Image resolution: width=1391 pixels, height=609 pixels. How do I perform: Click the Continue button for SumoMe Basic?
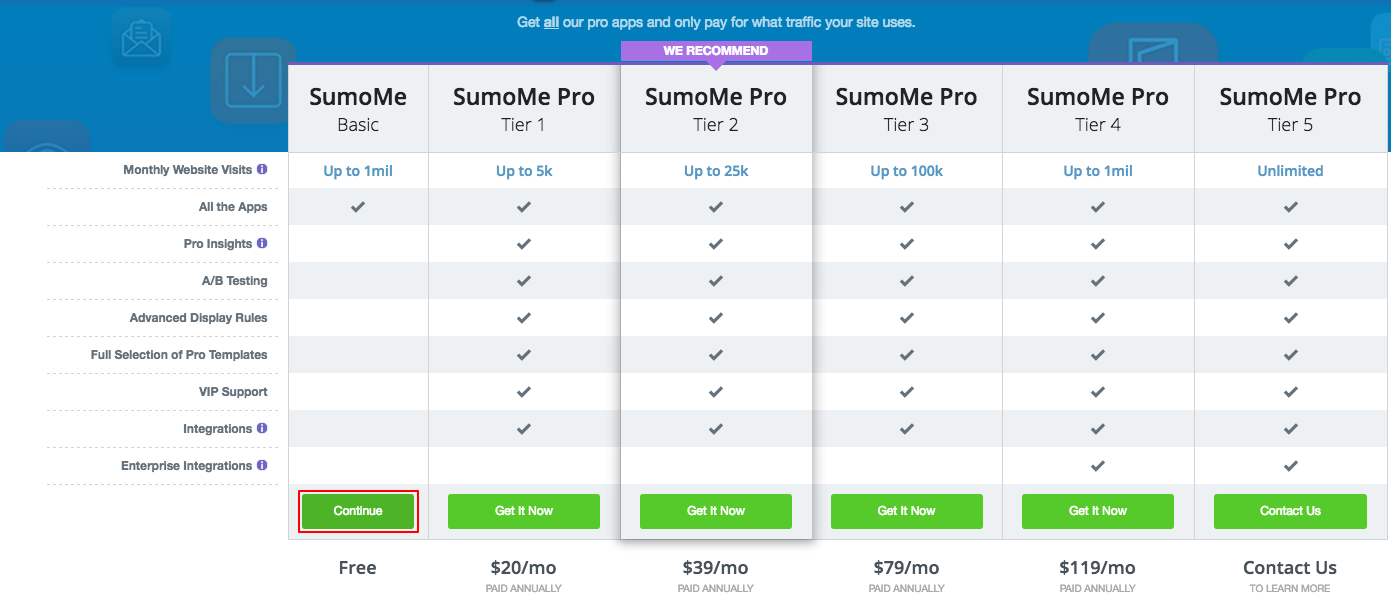pos(358,511)
